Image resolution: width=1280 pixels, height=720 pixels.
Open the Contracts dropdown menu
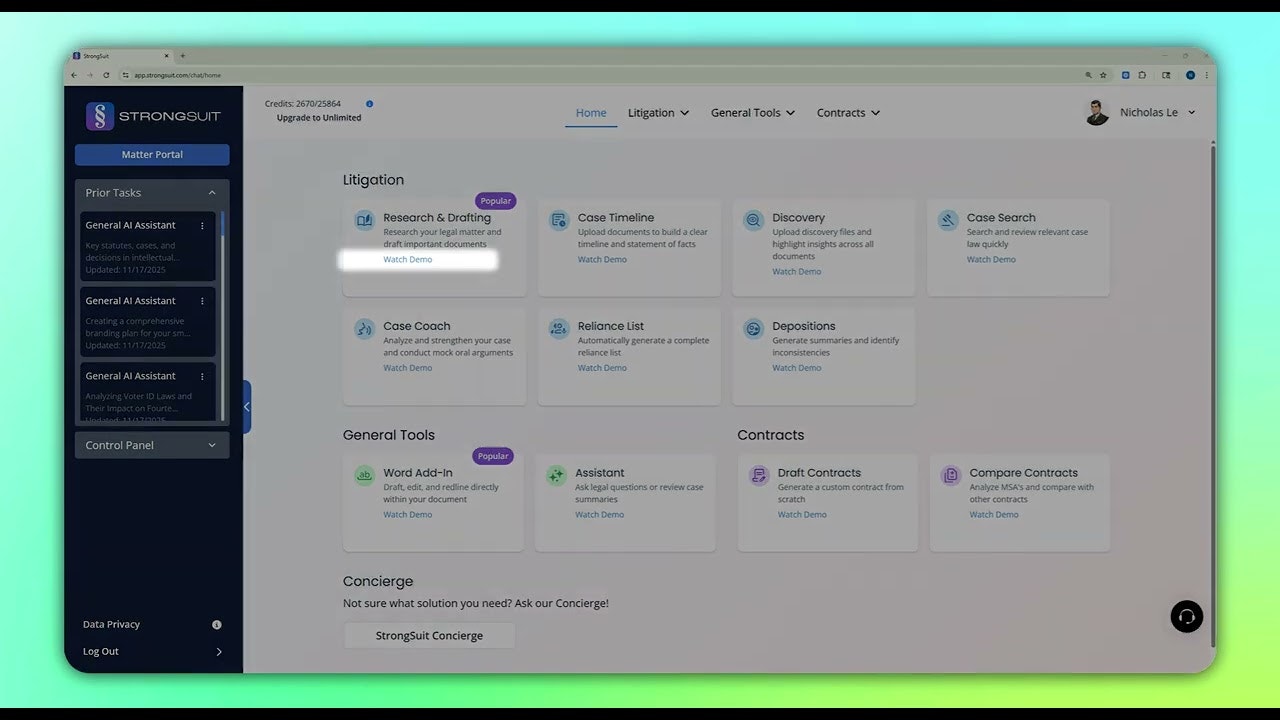[848, 113]
